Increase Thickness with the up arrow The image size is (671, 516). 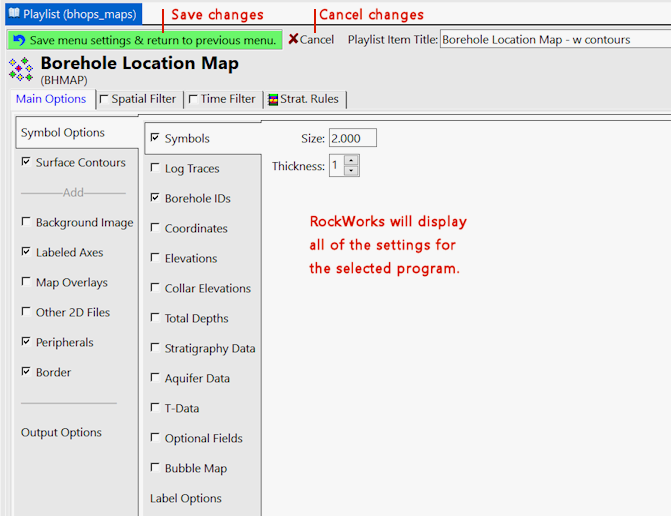click(351, 160)
